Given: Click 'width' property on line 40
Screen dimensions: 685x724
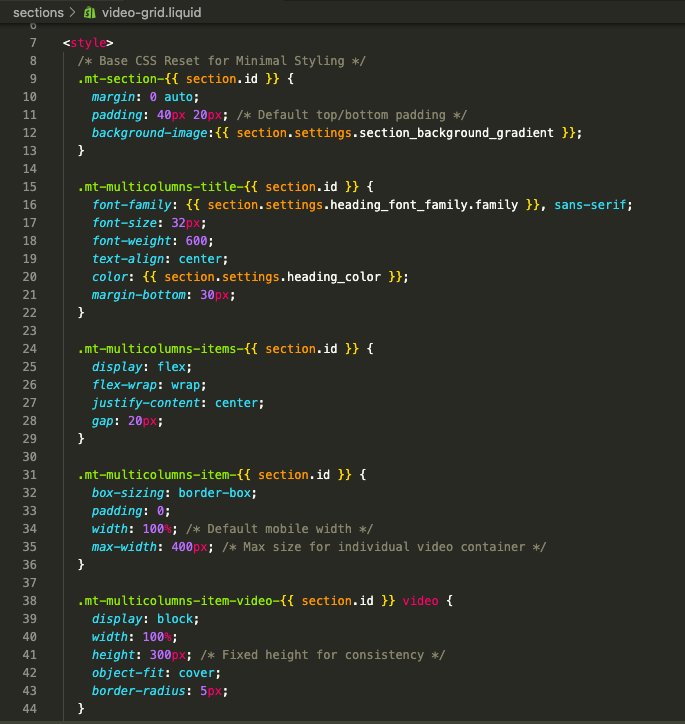Looking at the screenshot, I should (x=109, y=637).
